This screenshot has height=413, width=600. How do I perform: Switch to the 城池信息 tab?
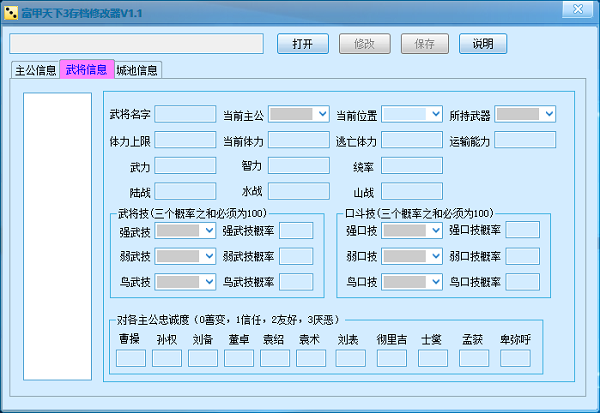point(137,70)
